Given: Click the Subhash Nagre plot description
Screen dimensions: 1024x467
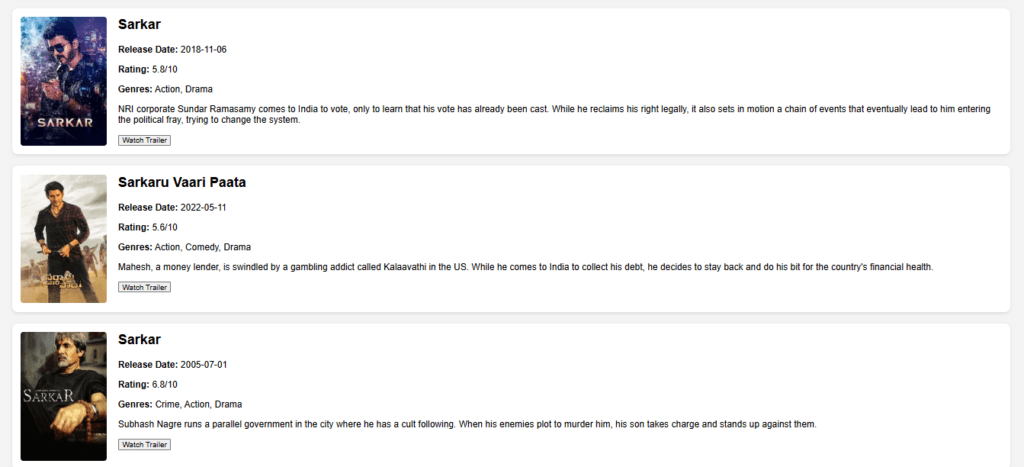Looking at the screenshot, I should pyautogui.click(x=468, y=425).
